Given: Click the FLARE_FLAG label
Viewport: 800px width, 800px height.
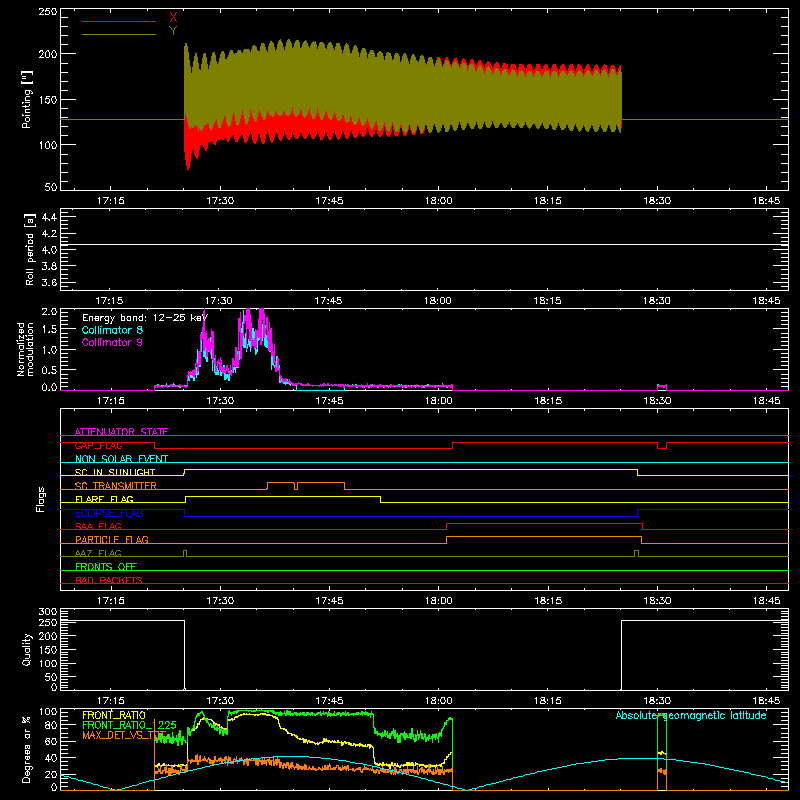Looking at the screenshot, I should 104,499.
